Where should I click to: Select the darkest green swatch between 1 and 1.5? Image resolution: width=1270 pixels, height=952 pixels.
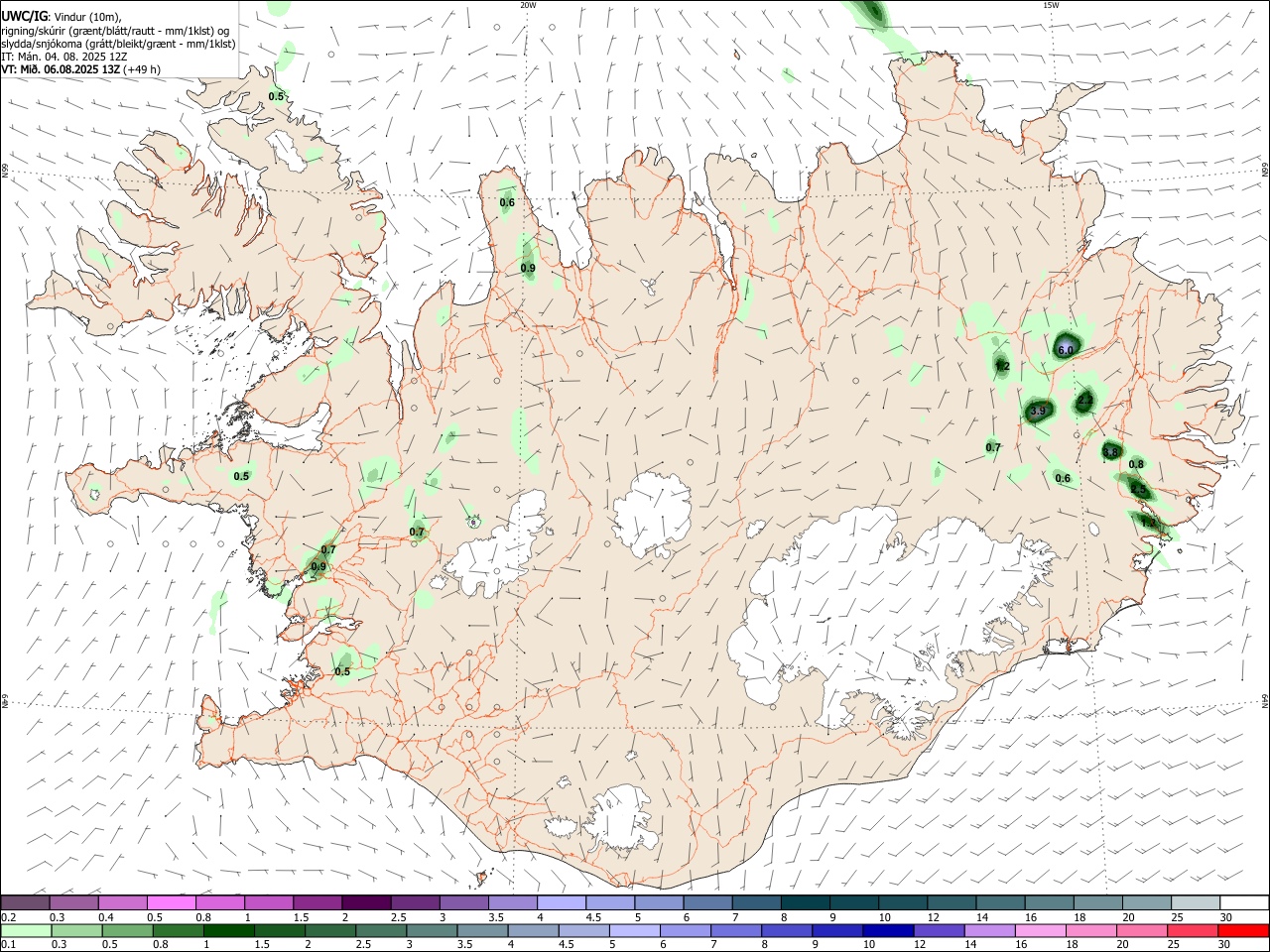point(228,931)
